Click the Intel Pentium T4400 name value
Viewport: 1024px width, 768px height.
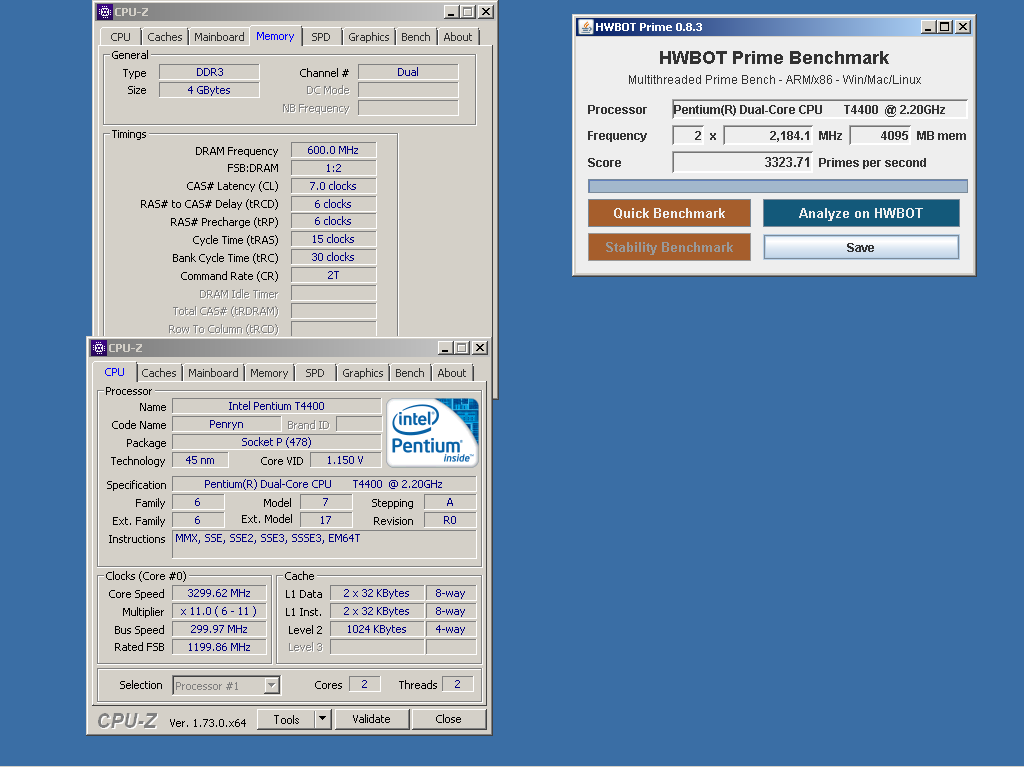276,406
